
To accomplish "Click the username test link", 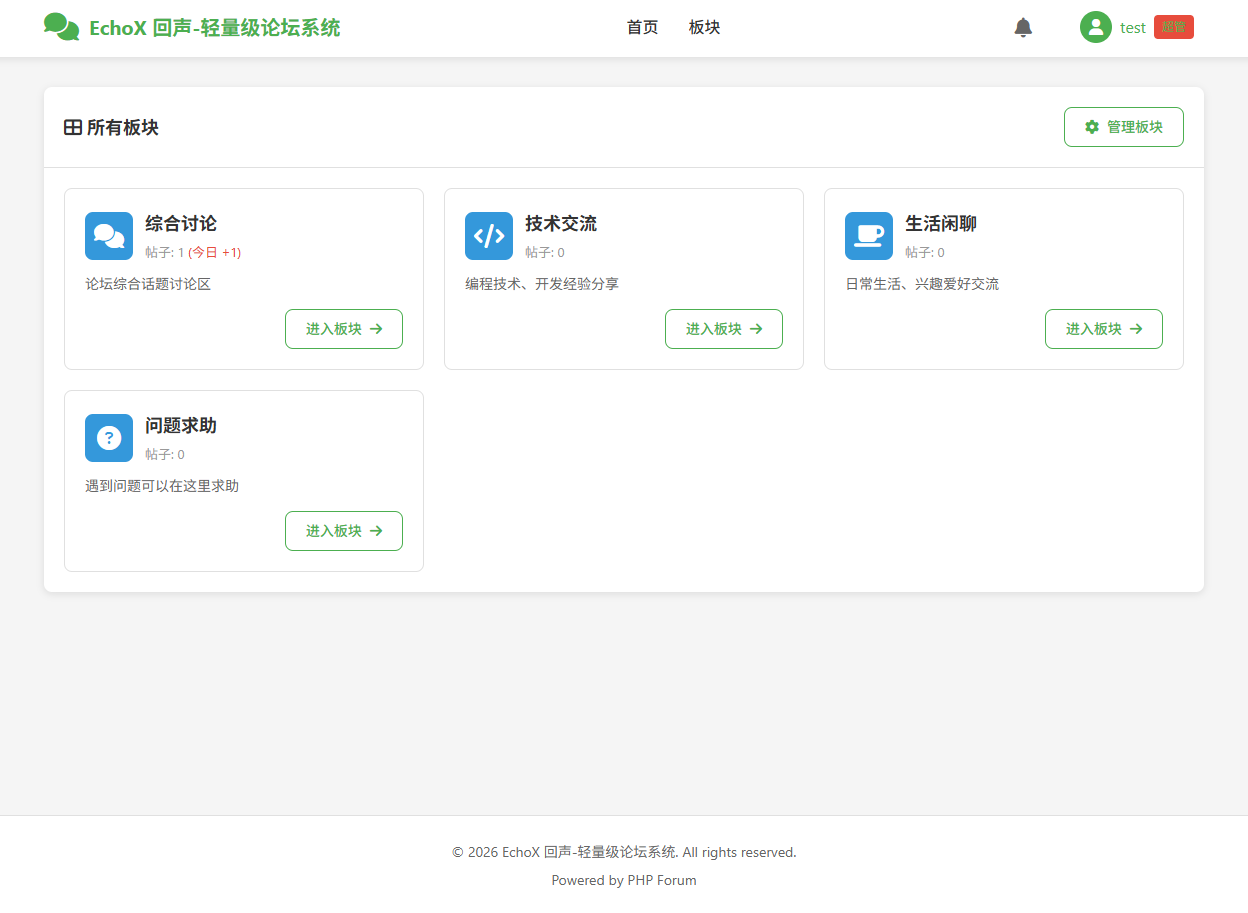I will pos(1132,27).
